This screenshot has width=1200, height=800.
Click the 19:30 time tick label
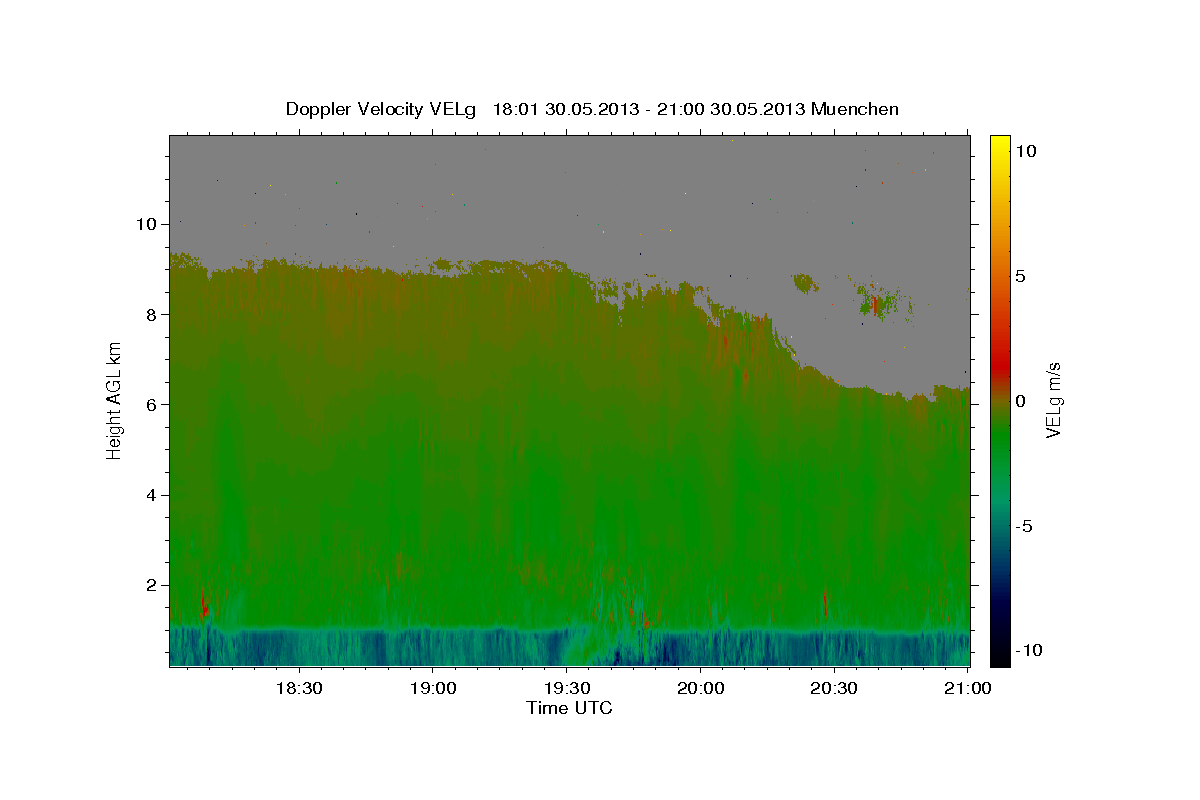(566, 688)
